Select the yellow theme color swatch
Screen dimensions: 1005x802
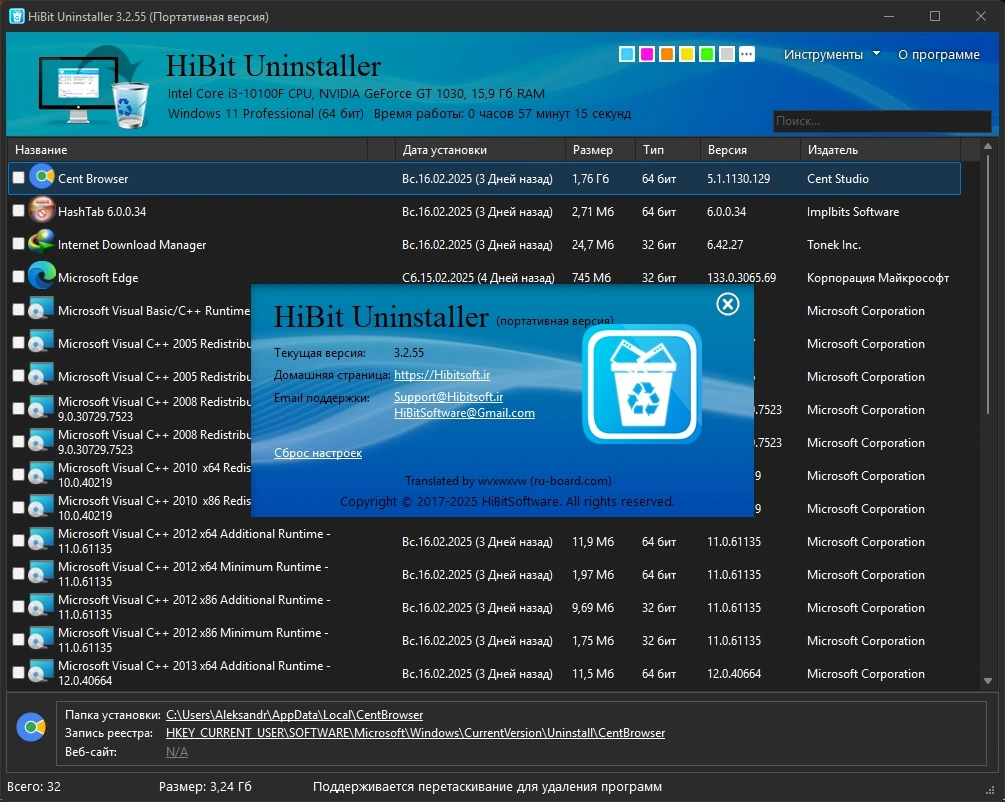[x=687, y=54]
